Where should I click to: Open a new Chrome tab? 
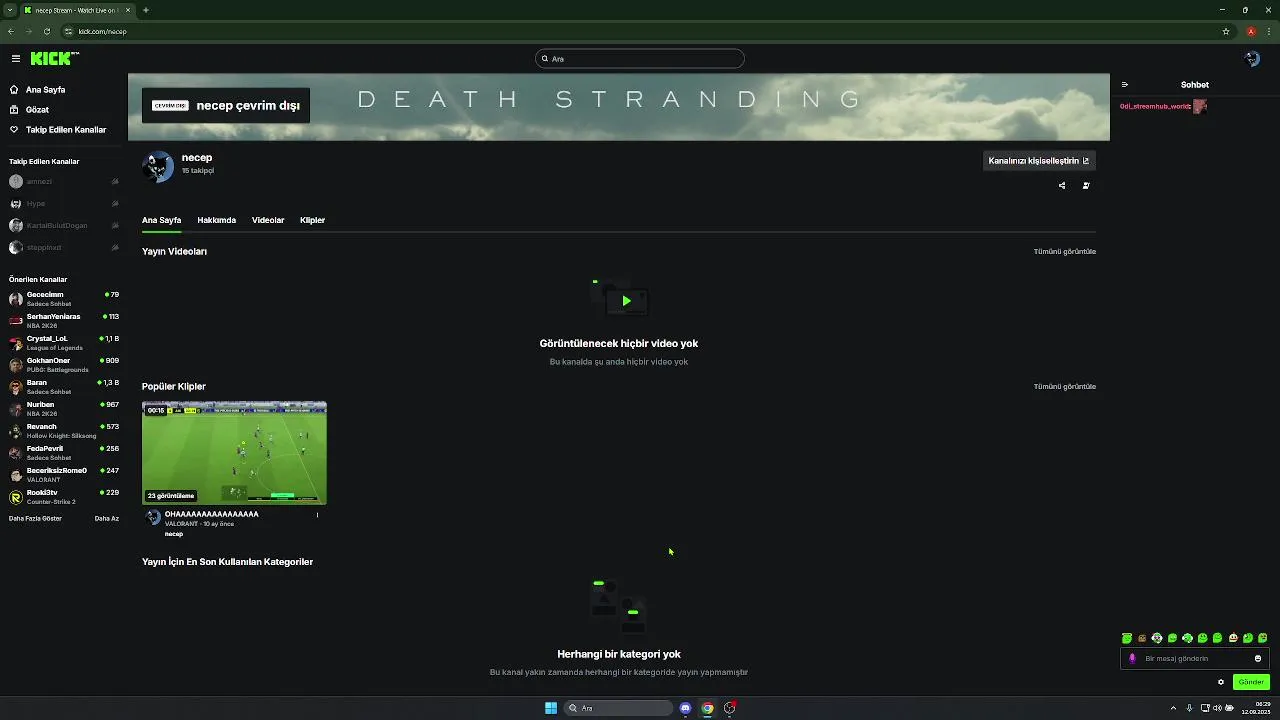pos(146,10)
